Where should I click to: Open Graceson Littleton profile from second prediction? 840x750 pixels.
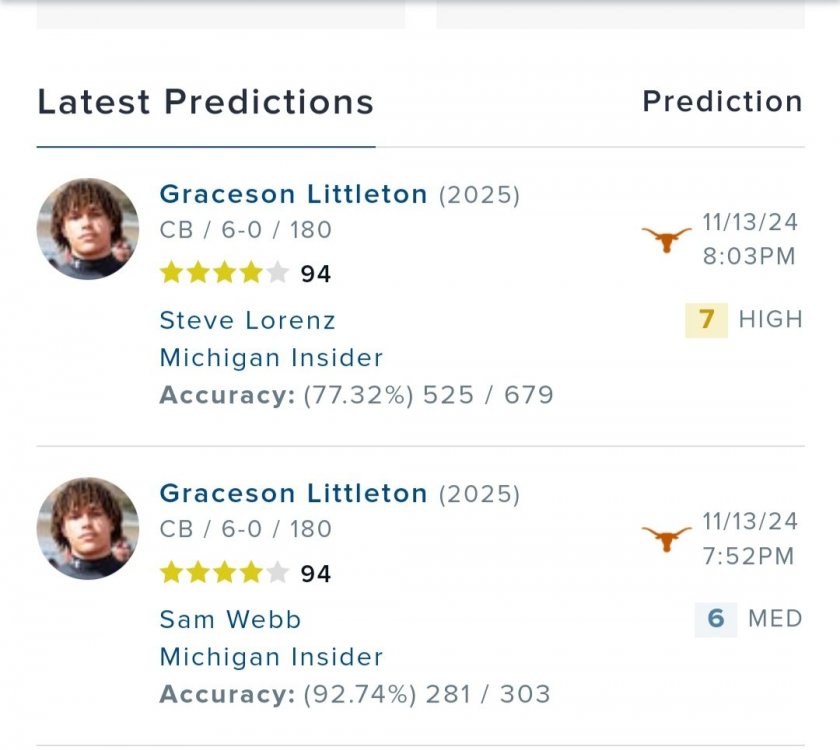pos(293,493)
